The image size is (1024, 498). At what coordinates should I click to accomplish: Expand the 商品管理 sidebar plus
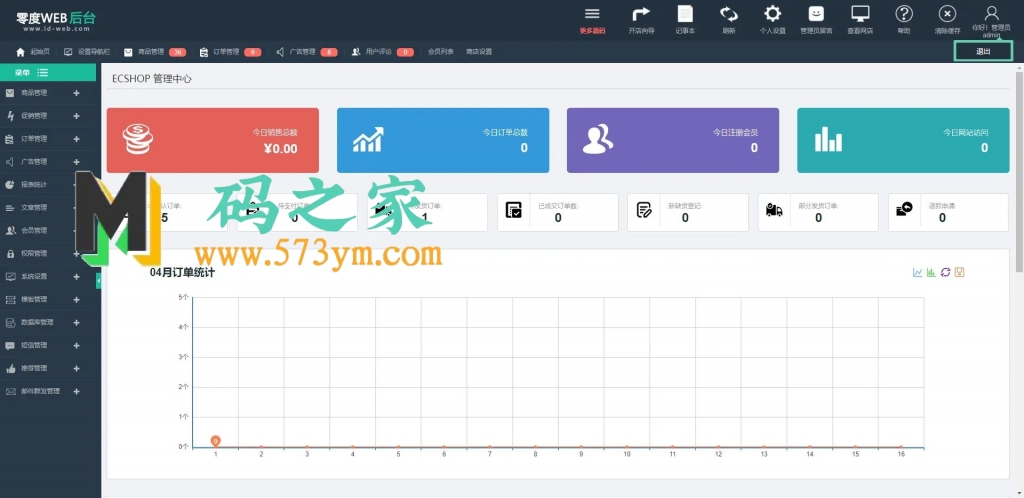tap(76, 93)
